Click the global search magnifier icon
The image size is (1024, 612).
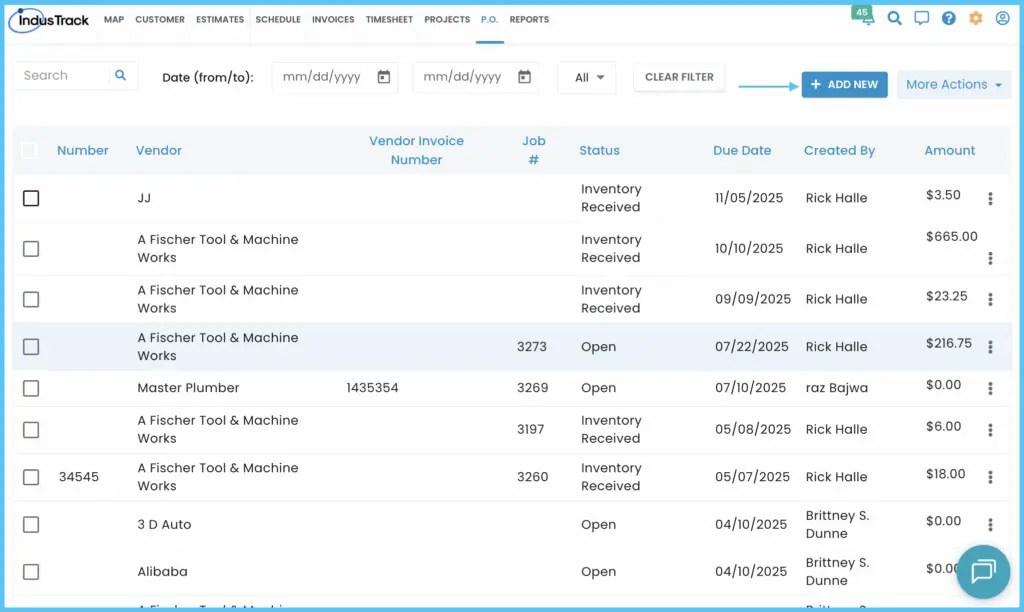tap(894, 18)
